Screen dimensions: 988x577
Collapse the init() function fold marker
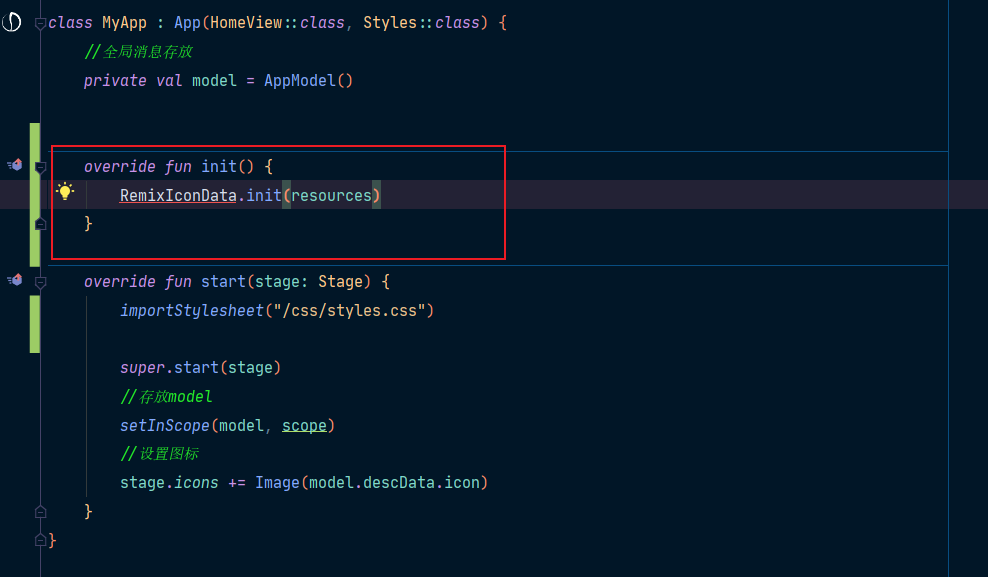tap(40, 167)
